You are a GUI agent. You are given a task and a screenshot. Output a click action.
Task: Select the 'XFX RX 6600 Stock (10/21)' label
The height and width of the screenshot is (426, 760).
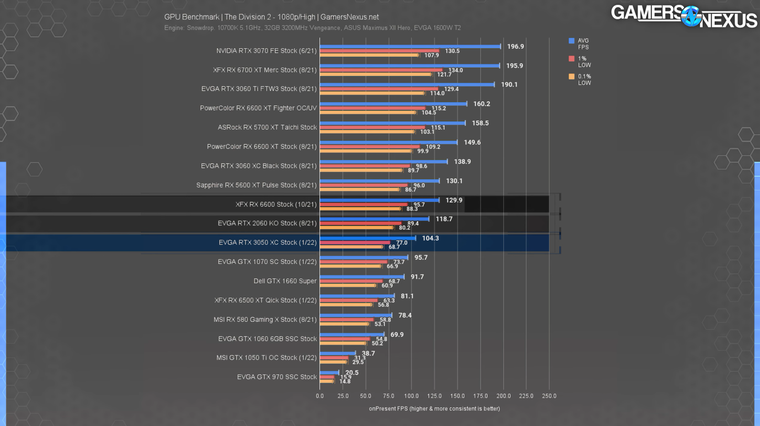click(x=276, y=205)
